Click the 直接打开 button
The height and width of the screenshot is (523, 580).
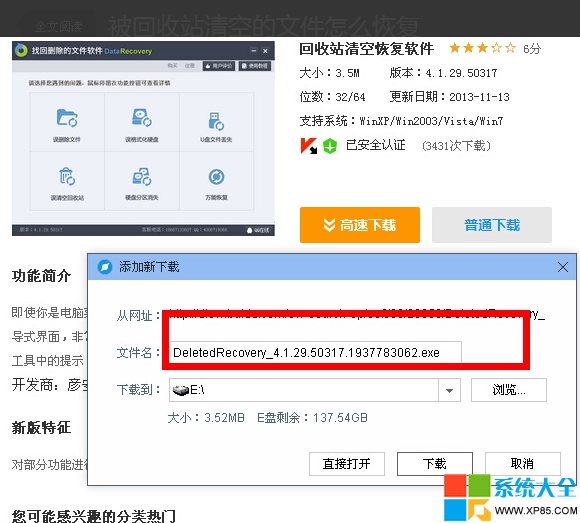[x=347, y=464]
